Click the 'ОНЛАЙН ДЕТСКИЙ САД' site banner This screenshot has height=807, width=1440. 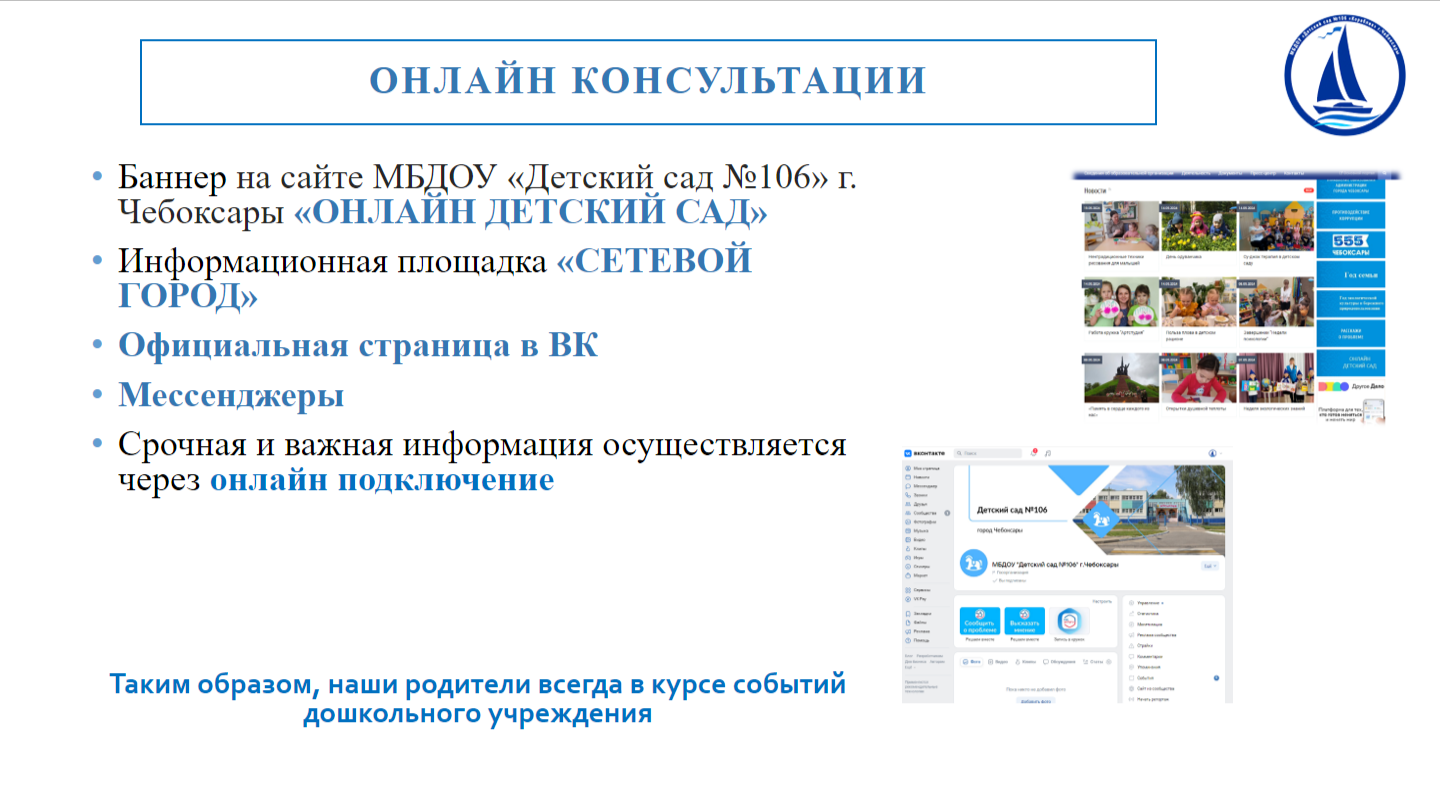tap(1351, 362)
